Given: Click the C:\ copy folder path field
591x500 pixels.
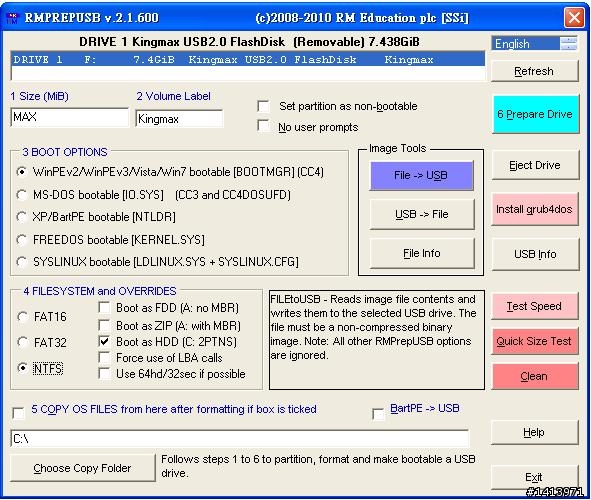Looking at the screenshot, I should tap(240, 439).
